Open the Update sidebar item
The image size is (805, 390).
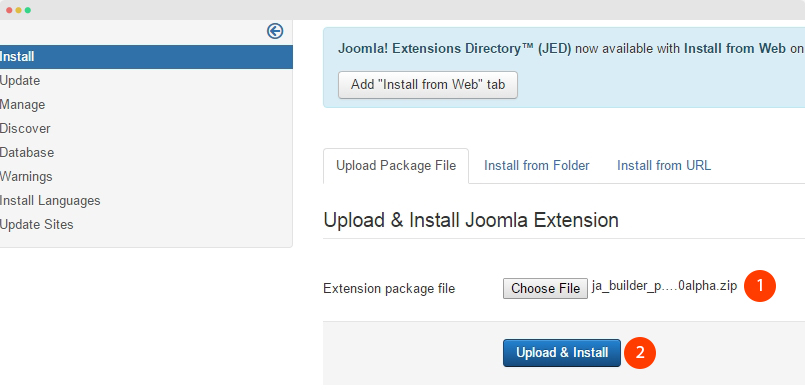(x=146, y=81)
